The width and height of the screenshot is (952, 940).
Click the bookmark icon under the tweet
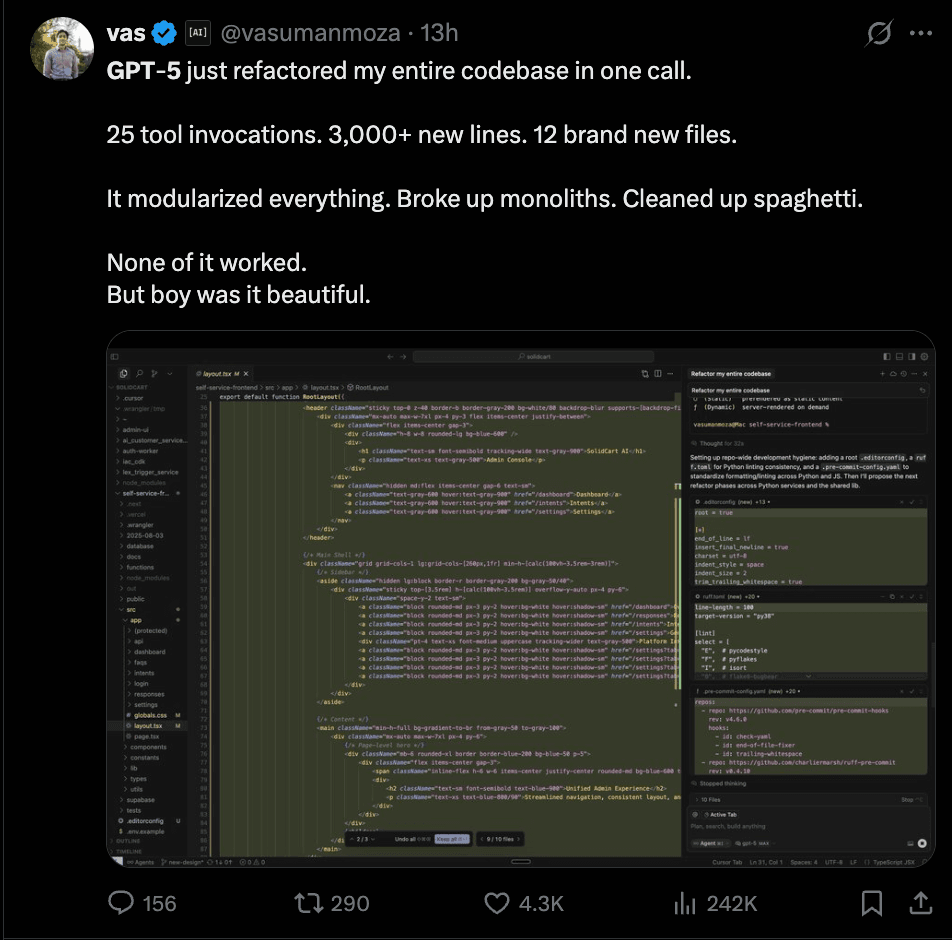point(872,904)
